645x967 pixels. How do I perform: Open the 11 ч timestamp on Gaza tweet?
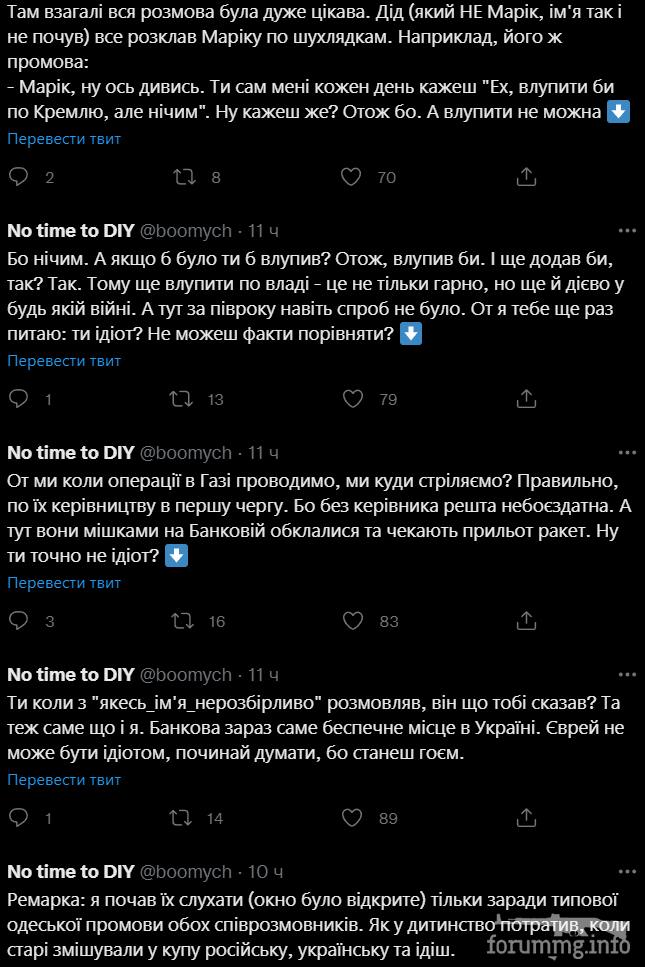(x=263, y=453)
